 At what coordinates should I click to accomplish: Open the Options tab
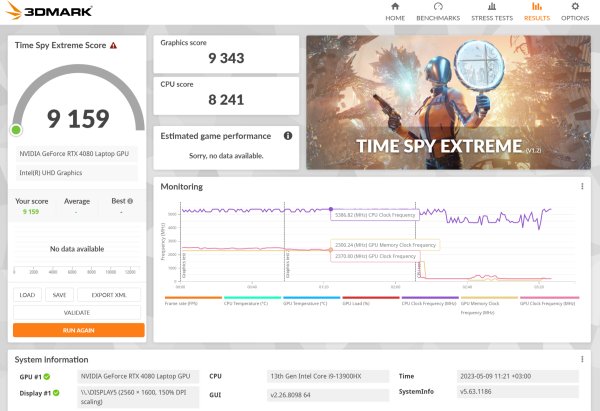point(575,11)
